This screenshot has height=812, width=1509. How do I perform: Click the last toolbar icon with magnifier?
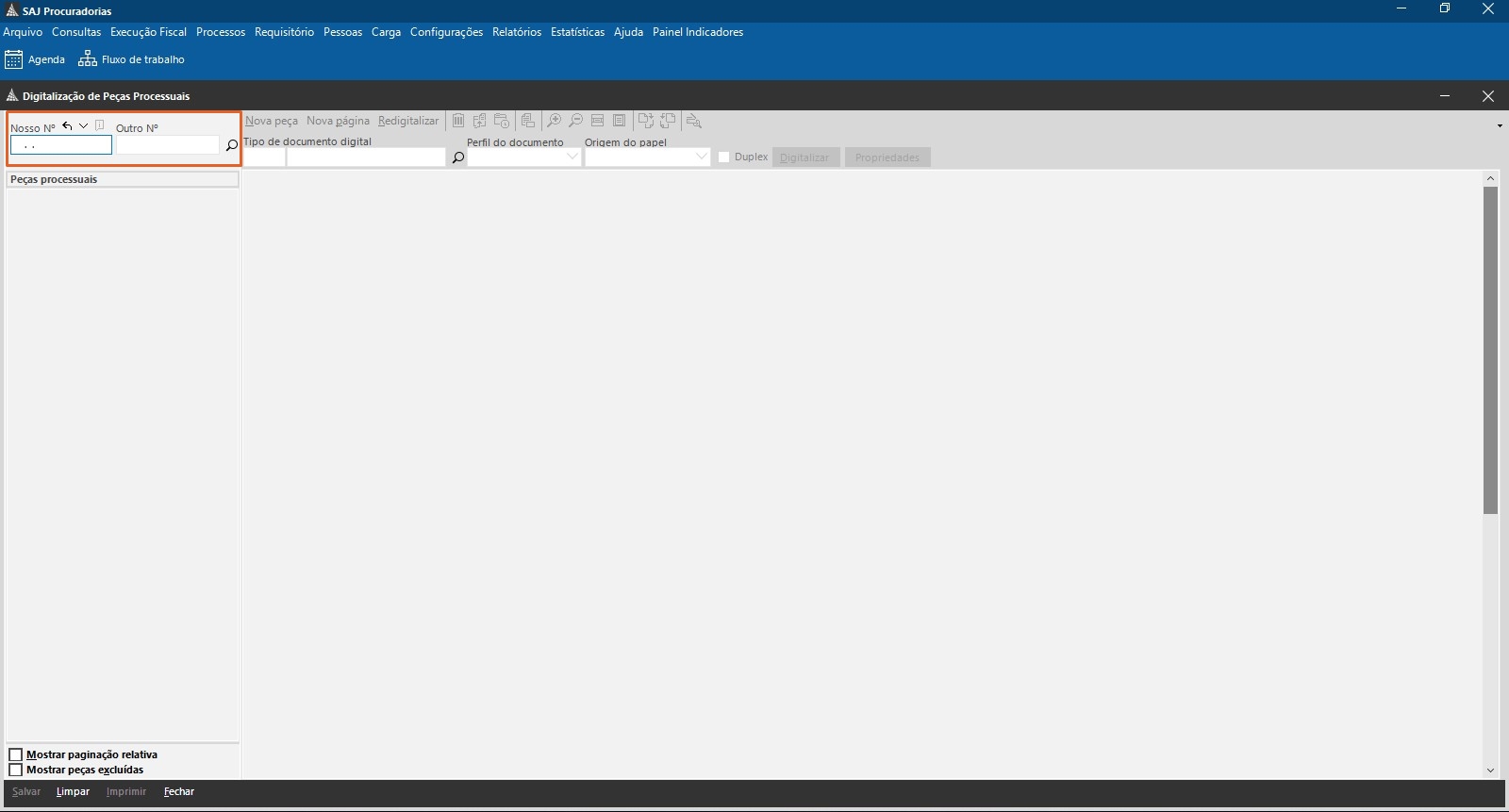pos(694,121)
